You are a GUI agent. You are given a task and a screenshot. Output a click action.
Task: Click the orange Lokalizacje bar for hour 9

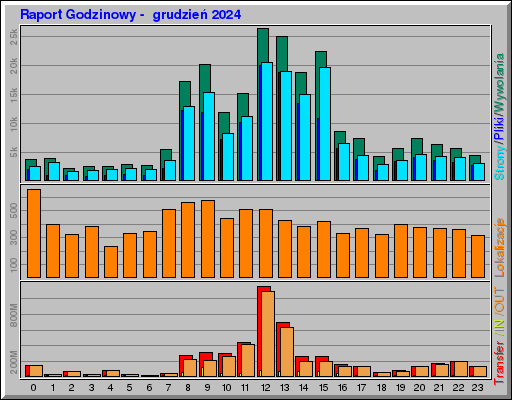208,239
